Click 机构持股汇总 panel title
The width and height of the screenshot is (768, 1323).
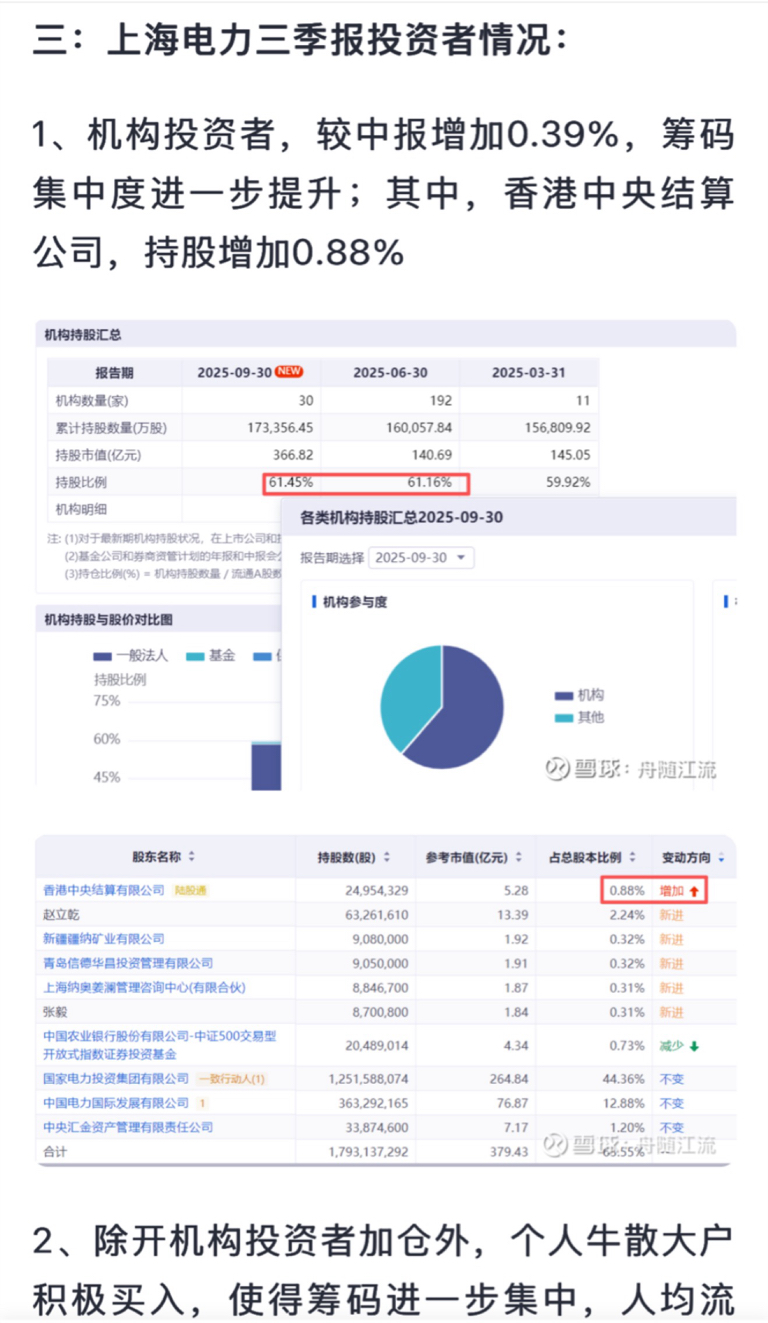pos(83,335)
